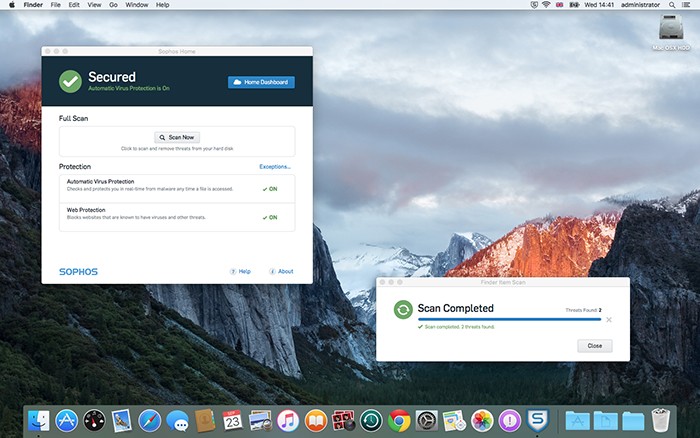Close the Finder Item Scan dialog
Image resolution: width=700 pixels, height=438 pixels.
pos(595,346)
